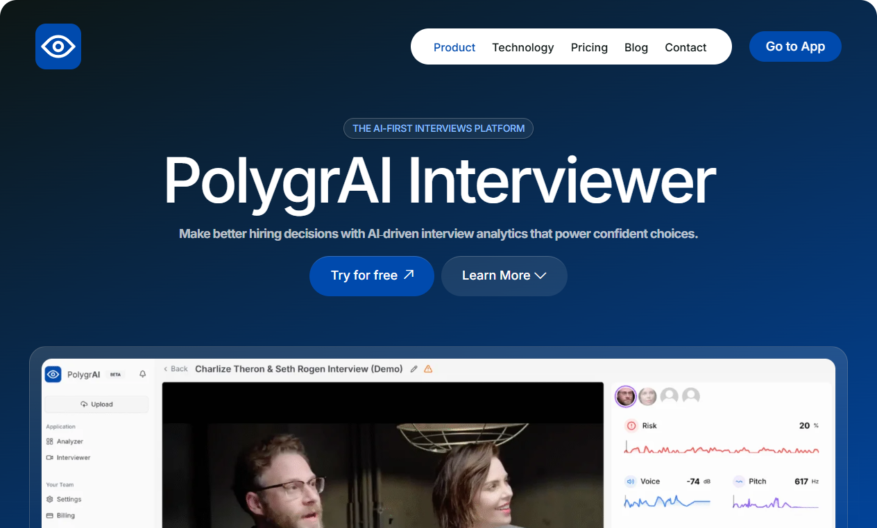The height and width of the screenshot is (528, 877).
Task: Click the Pitch wave icon
Action: click(739, 481)
